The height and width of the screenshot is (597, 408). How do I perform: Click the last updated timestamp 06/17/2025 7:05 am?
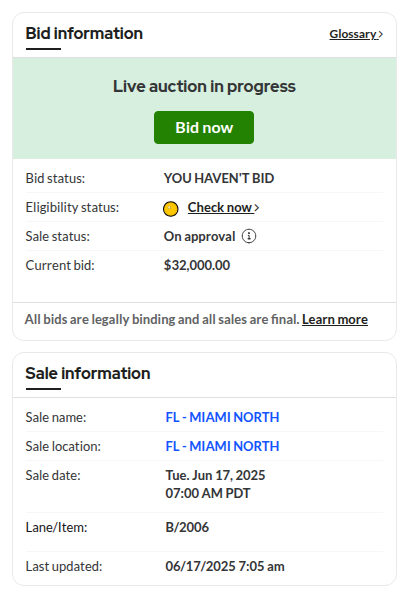[225, 567]
